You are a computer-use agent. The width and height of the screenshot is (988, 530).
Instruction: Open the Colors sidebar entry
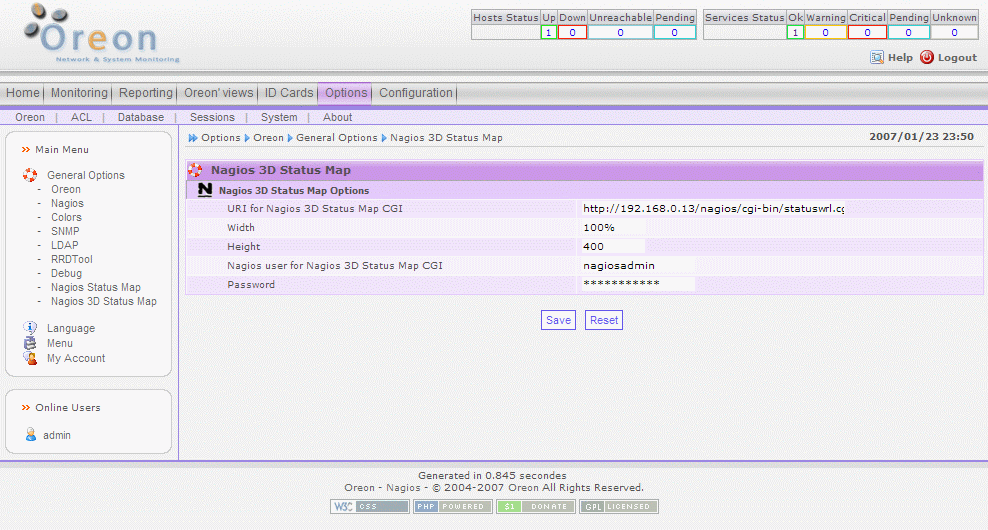(x=67, y=217)
